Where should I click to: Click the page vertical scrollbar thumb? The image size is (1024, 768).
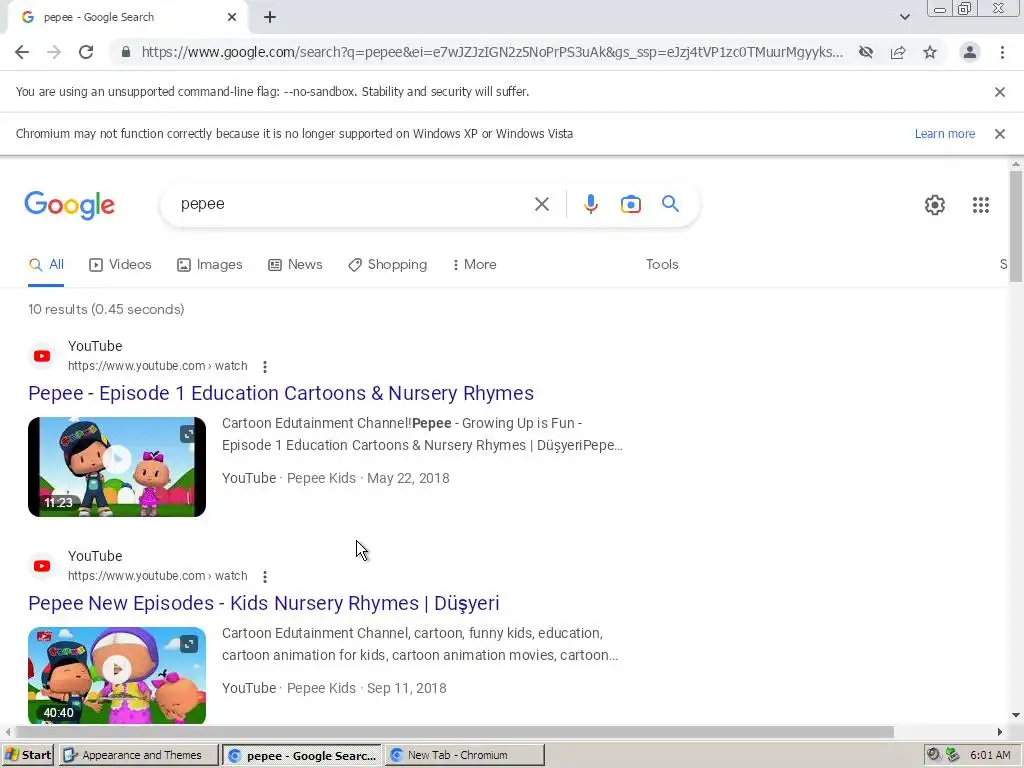1016,226
